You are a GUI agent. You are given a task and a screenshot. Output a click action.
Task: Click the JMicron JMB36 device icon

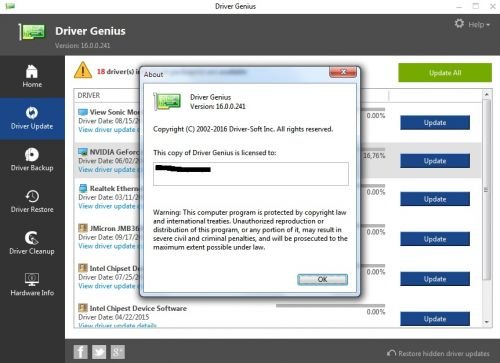(83, 228)
